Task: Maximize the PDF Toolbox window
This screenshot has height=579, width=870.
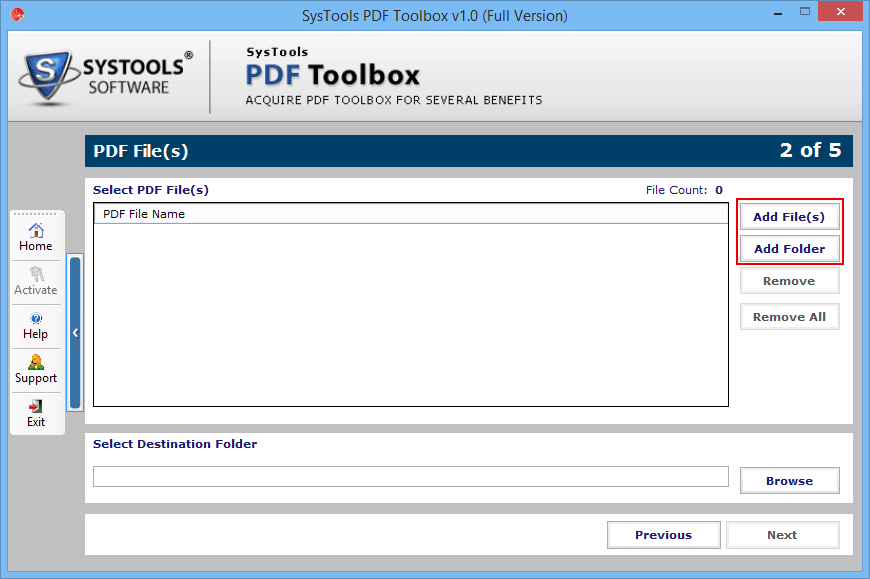Action: [x=805, y=12]
